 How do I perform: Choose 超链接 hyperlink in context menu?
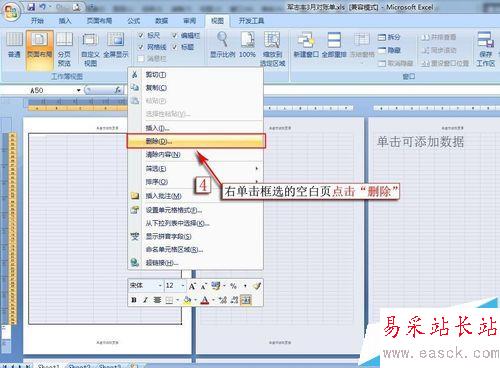click(196, 263)
